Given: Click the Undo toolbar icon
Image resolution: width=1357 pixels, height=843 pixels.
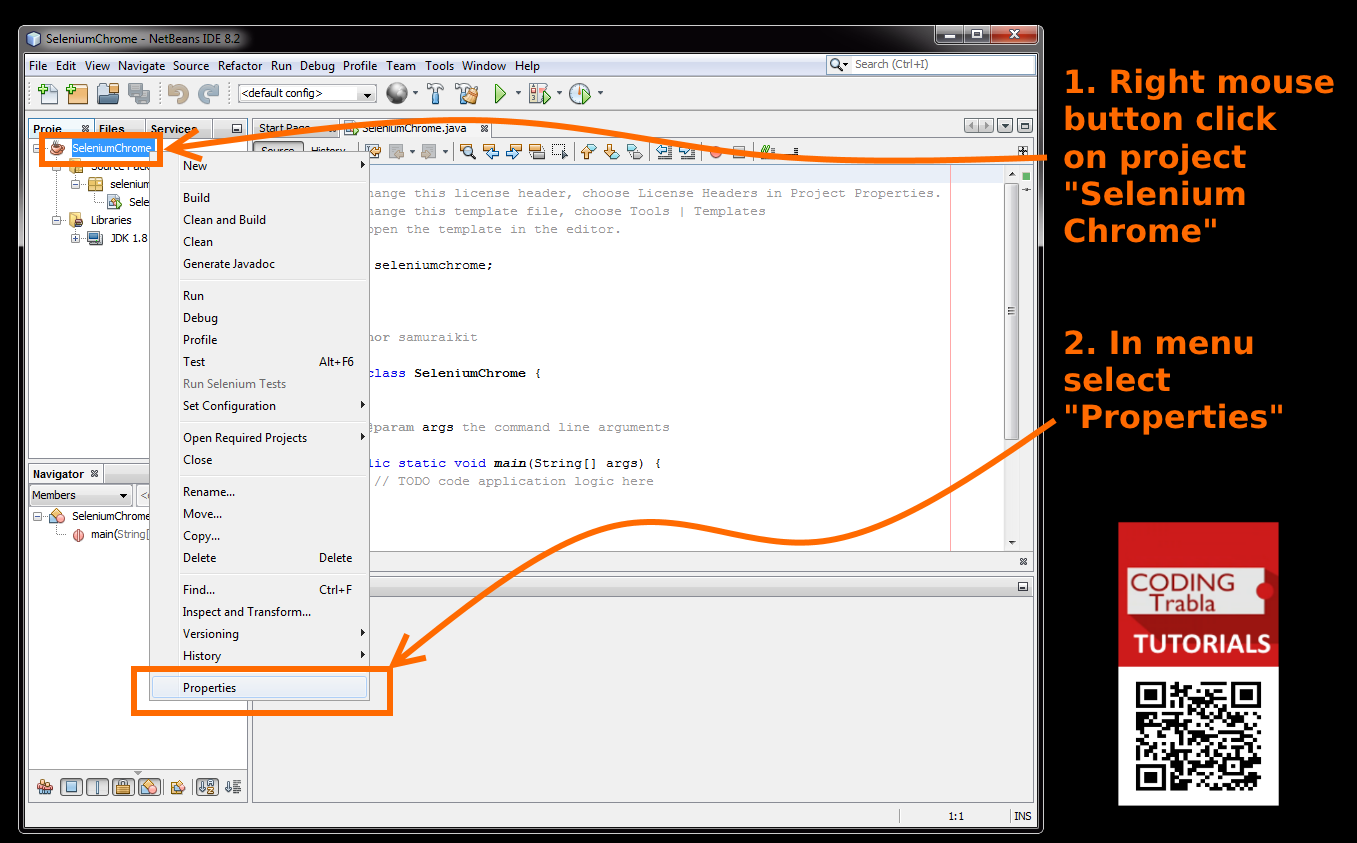Looking at the screenshot, I should tap(178, 93).
